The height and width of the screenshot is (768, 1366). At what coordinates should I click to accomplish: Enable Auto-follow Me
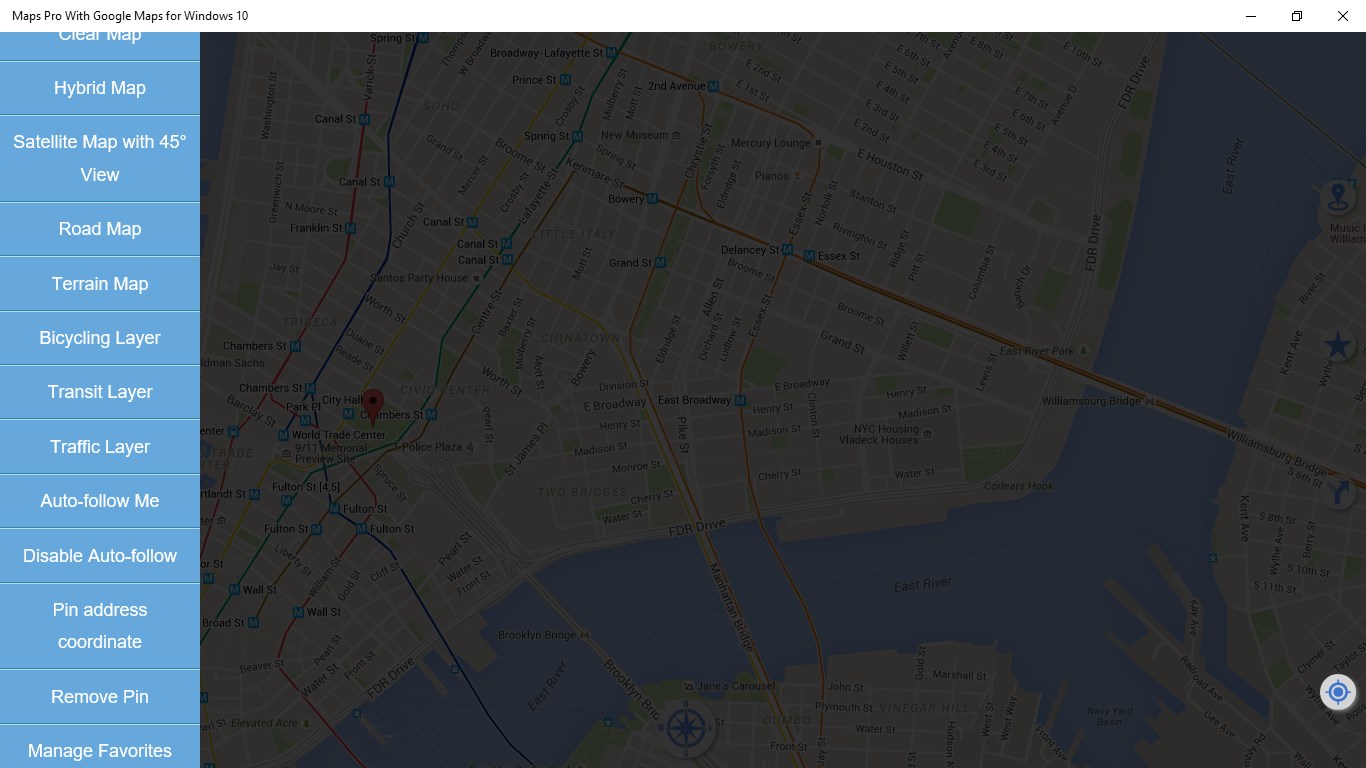coord(100,501)
